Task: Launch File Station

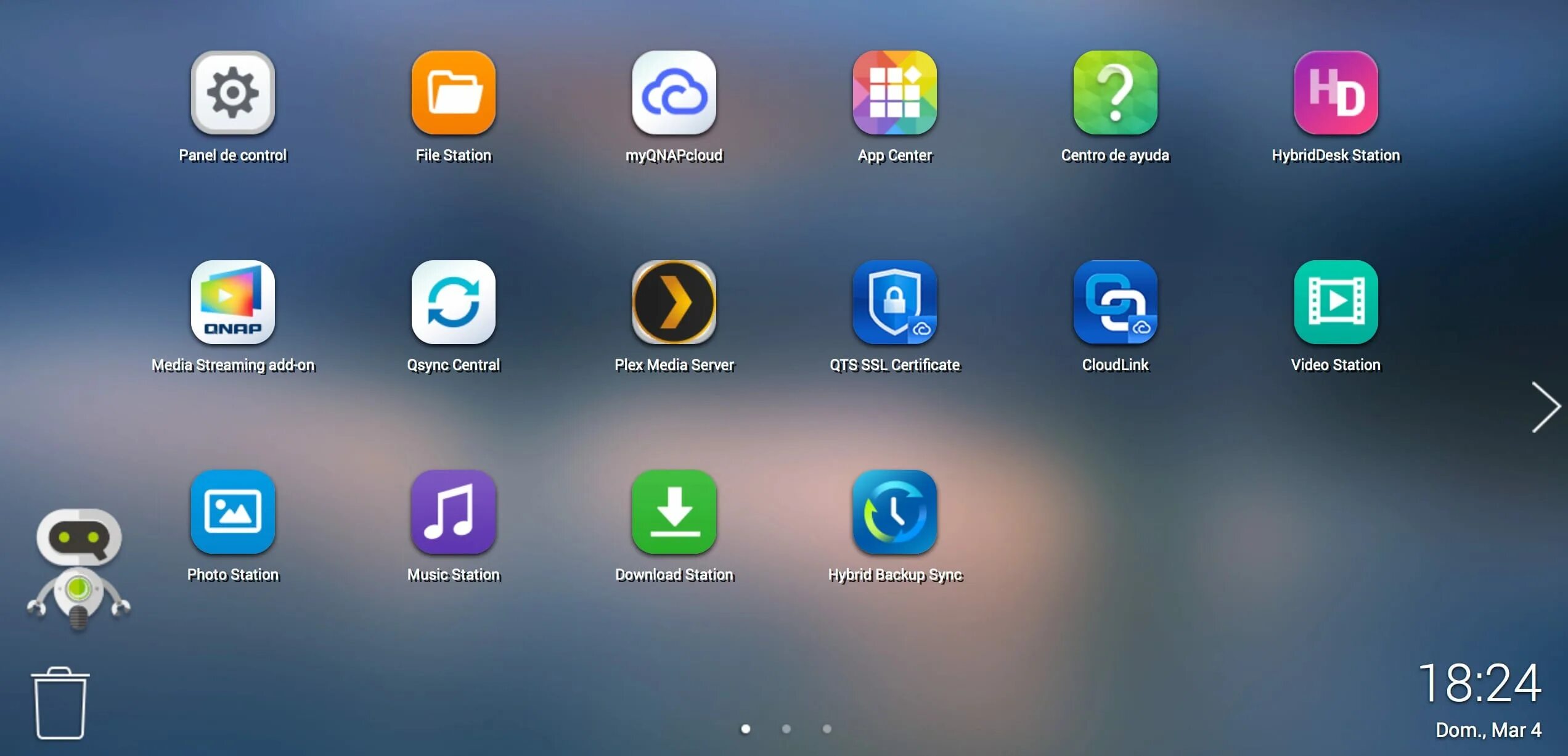Action: (x=453, y=92)
